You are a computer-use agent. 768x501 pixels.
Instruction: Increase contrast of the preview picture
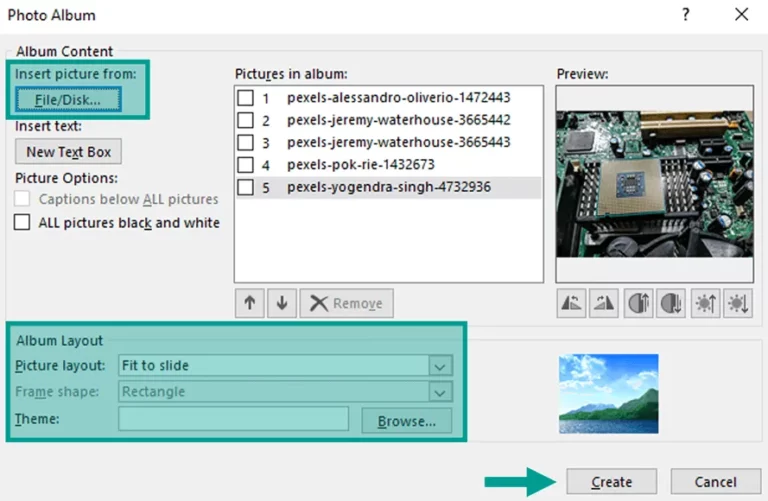pyautogui.click(x=638, y=304)
